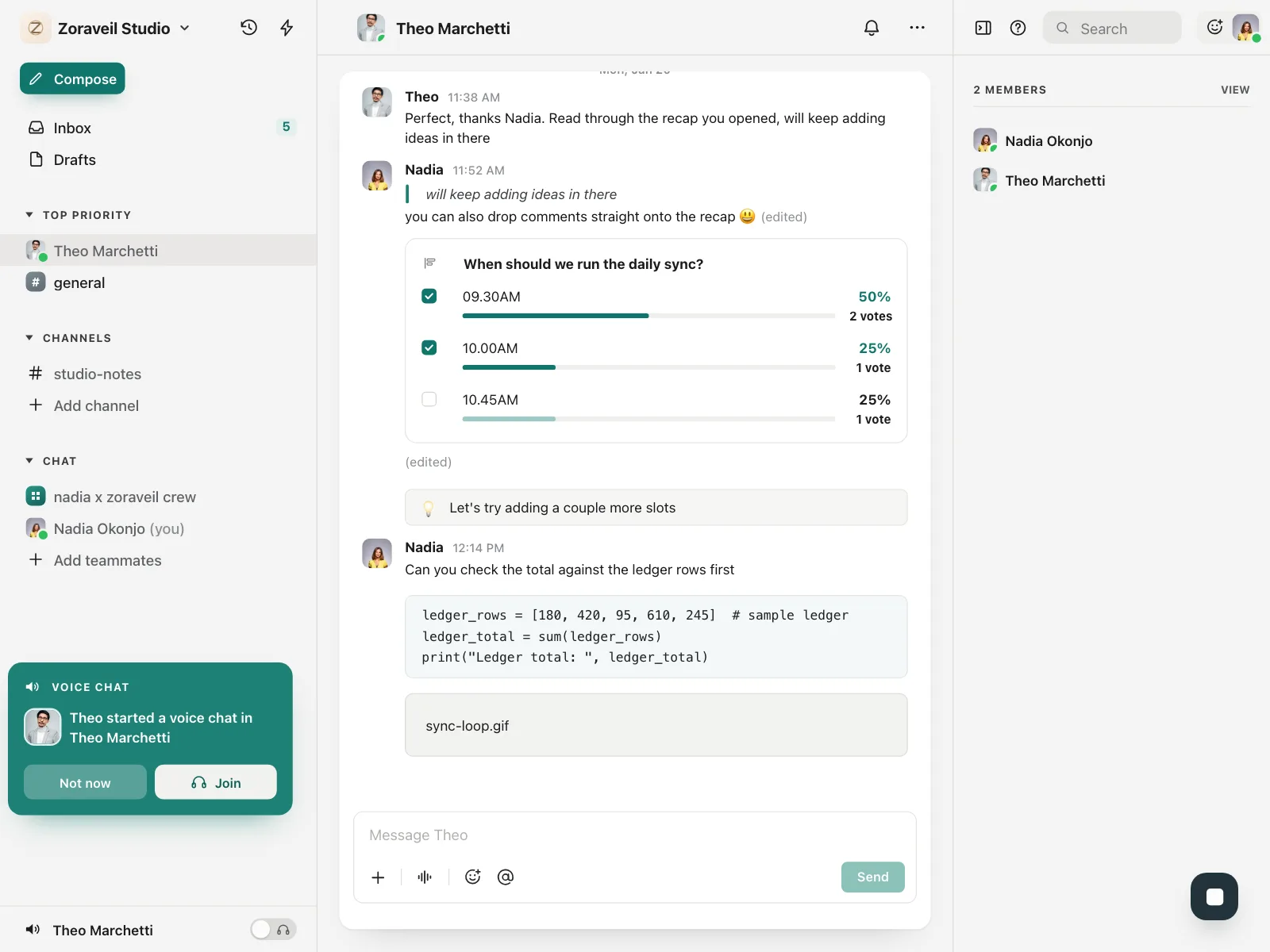Image resolution: width=1270 pixels, height=952 pixels.
Task: Click Nadia Okonjo's avatar in members list
Action: [x=985, y=140]
